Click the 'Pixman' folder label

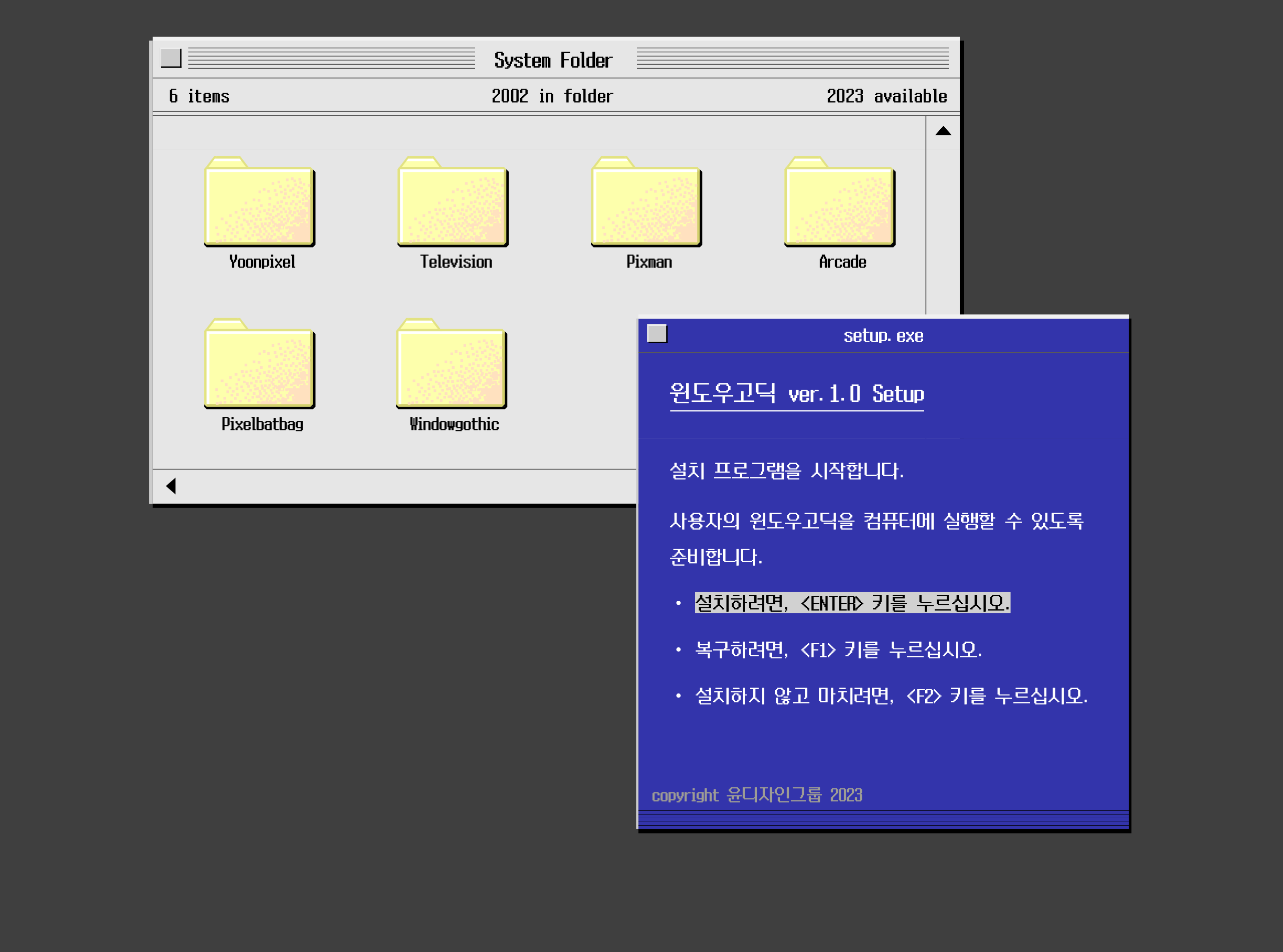tap(649, 262)
